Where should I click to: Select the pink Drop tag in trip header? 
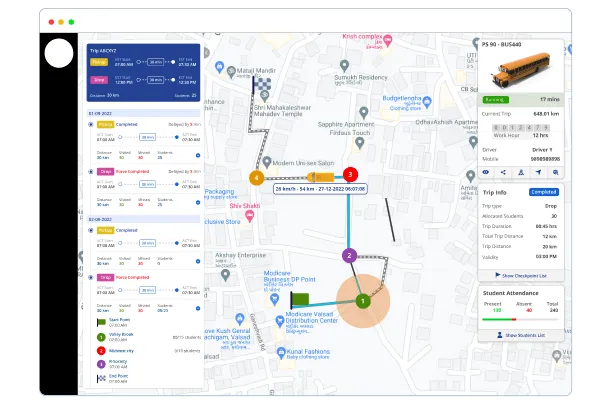[99, 79]
